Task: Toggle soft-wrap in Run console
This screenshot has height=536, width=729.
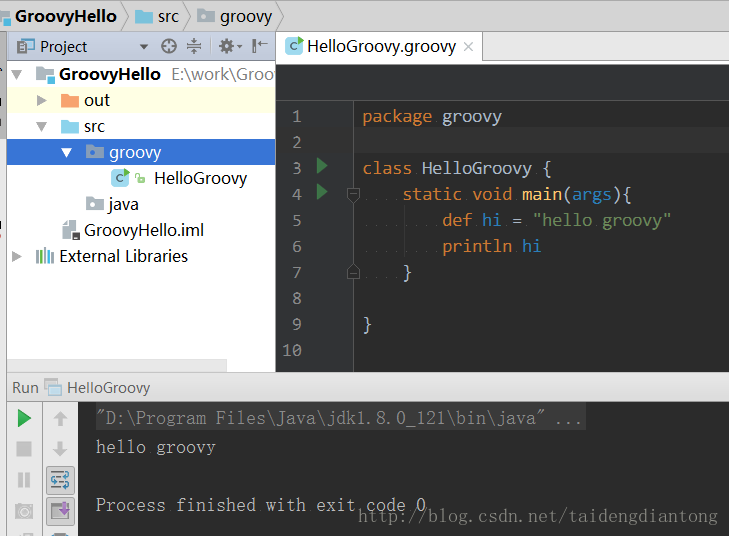Action: click(x=60, y=480)
